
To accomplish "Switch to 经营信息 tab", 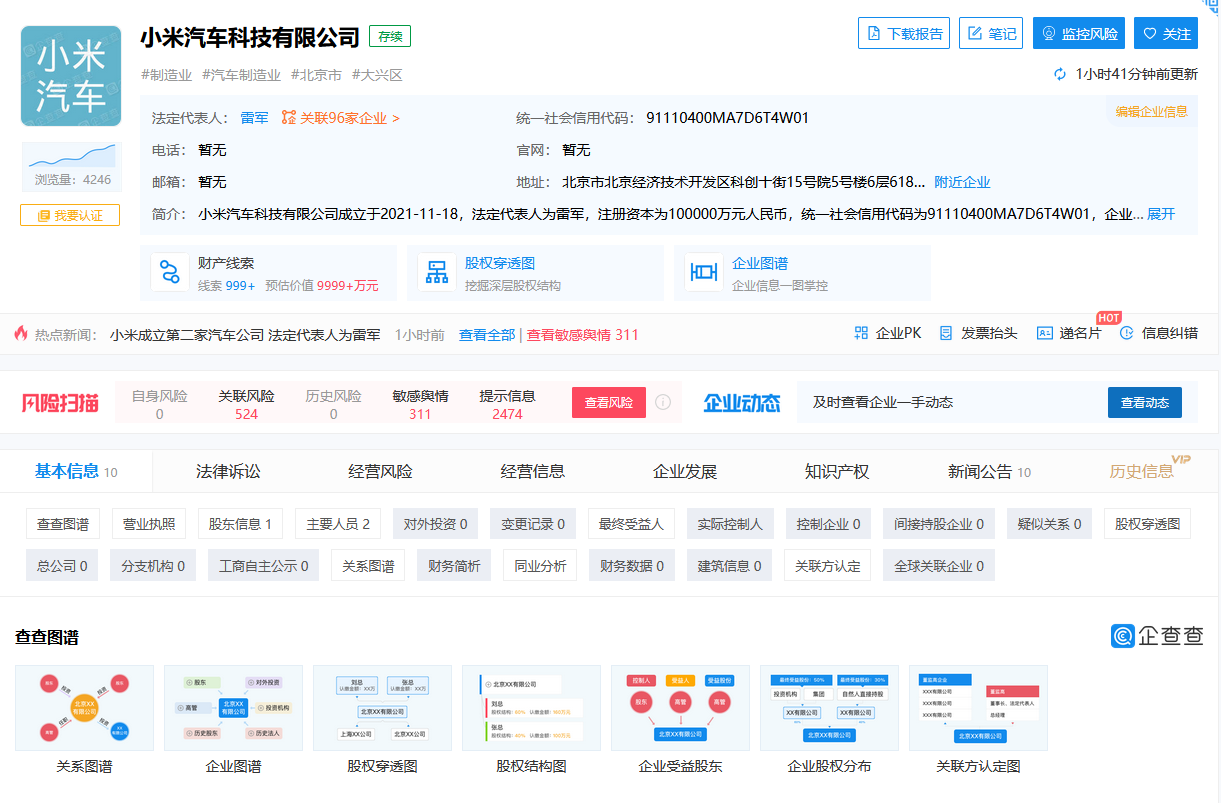I will click(x=532, y=471).
